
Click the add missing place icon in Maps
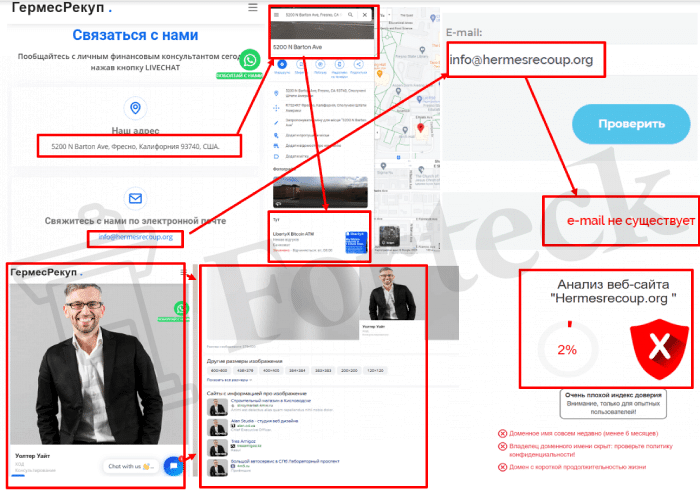pyautogui.click(x=276, y=135)
